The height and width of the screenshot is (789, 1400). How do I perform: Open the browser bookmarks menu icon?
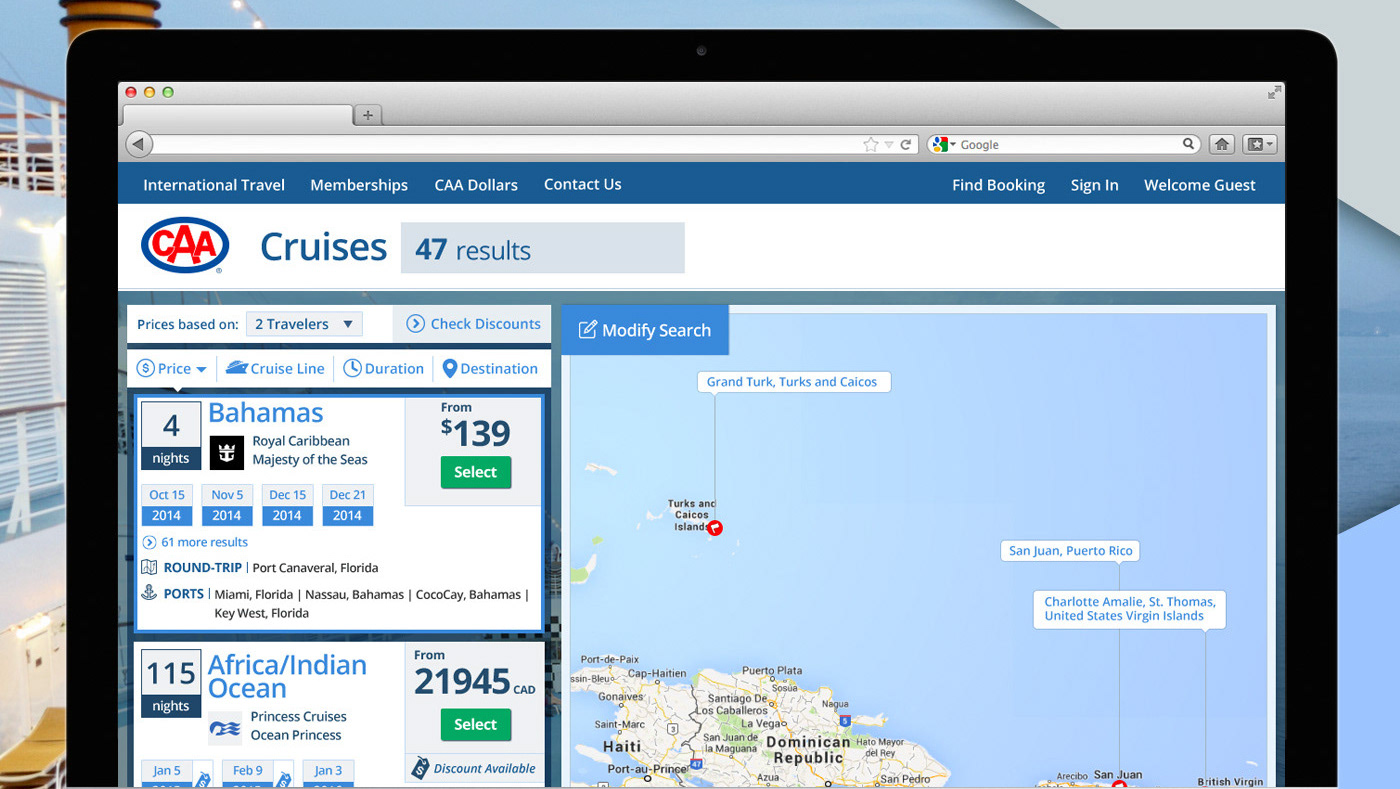[x=1259, y=144]
